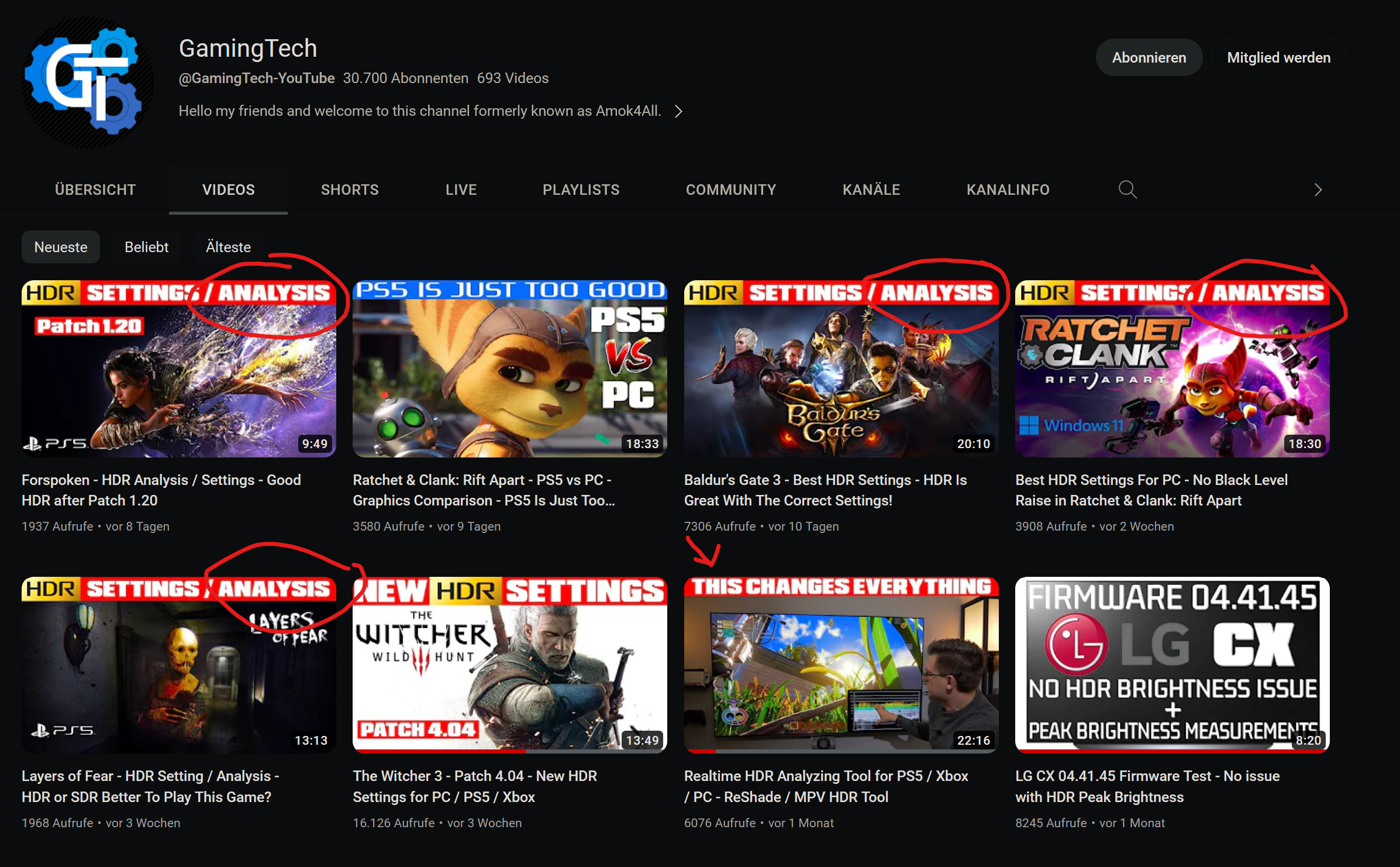Click the 8:20 duration badge

pos(1308,740)
